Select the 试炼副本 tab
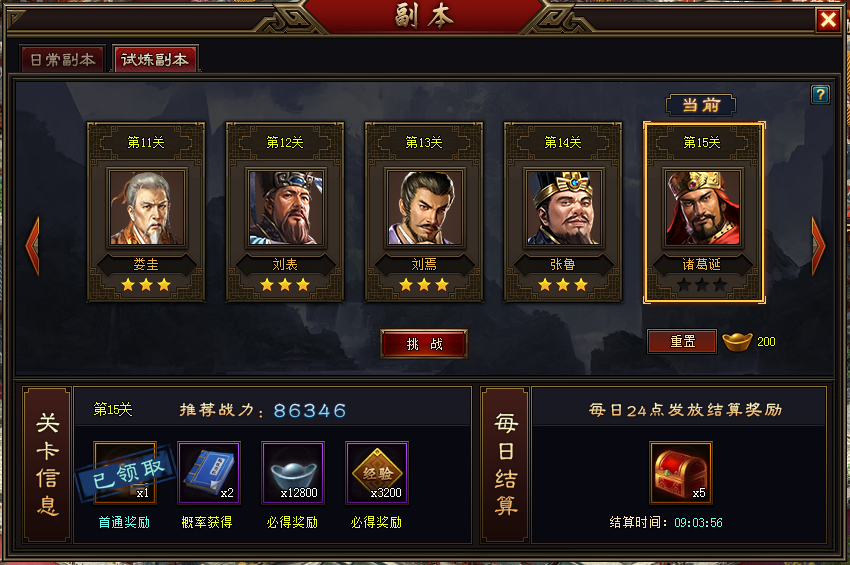This screenshot has width=850, height=565. (155, 59)
